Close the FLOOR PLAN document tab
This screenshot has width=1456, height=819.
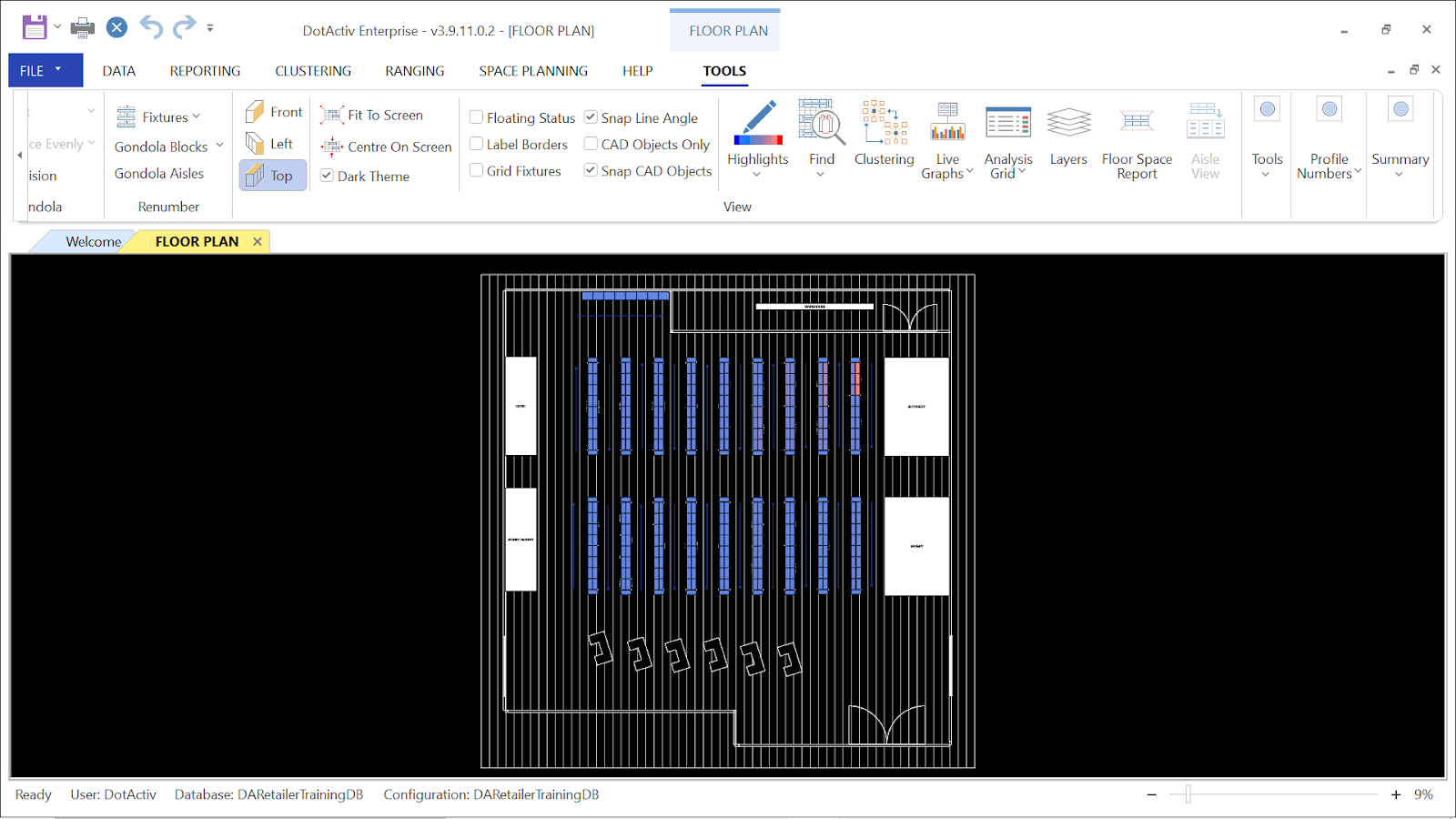tap(258, 241)
